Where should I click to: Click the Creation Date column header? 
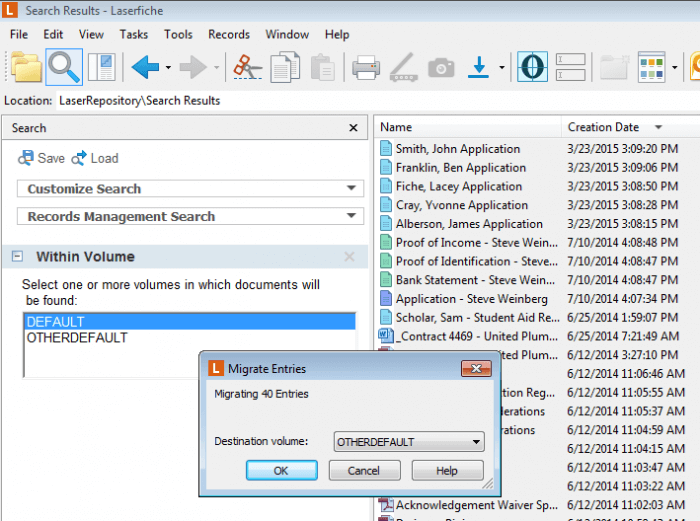point(629,127)
